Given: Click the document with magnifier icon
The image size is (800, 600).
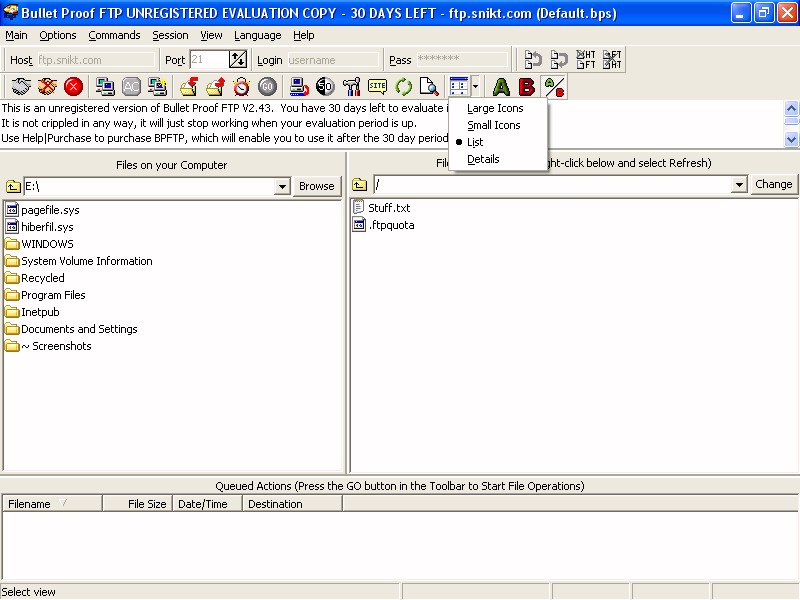Looking at the screenshot, I should 430,86.
